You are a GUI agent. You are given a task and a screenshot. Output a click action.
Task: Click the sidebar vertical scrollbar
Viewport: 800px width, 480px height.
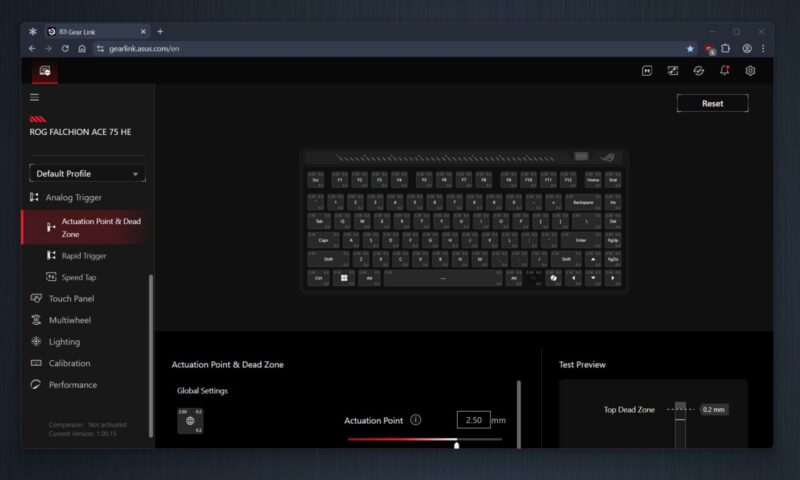pos(151,356)
